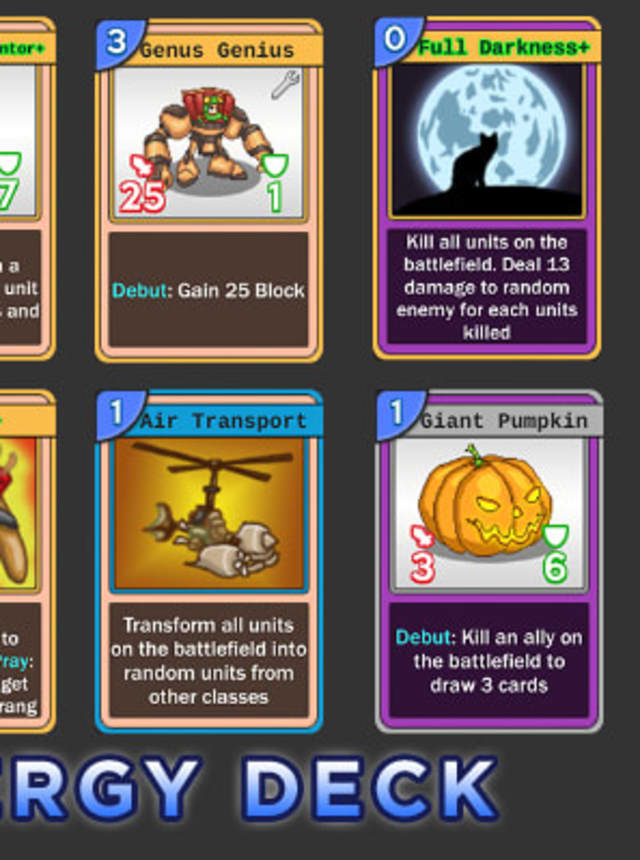
Task: Click the Debut keyword on Giant Pumpkin
Action: 424,637
